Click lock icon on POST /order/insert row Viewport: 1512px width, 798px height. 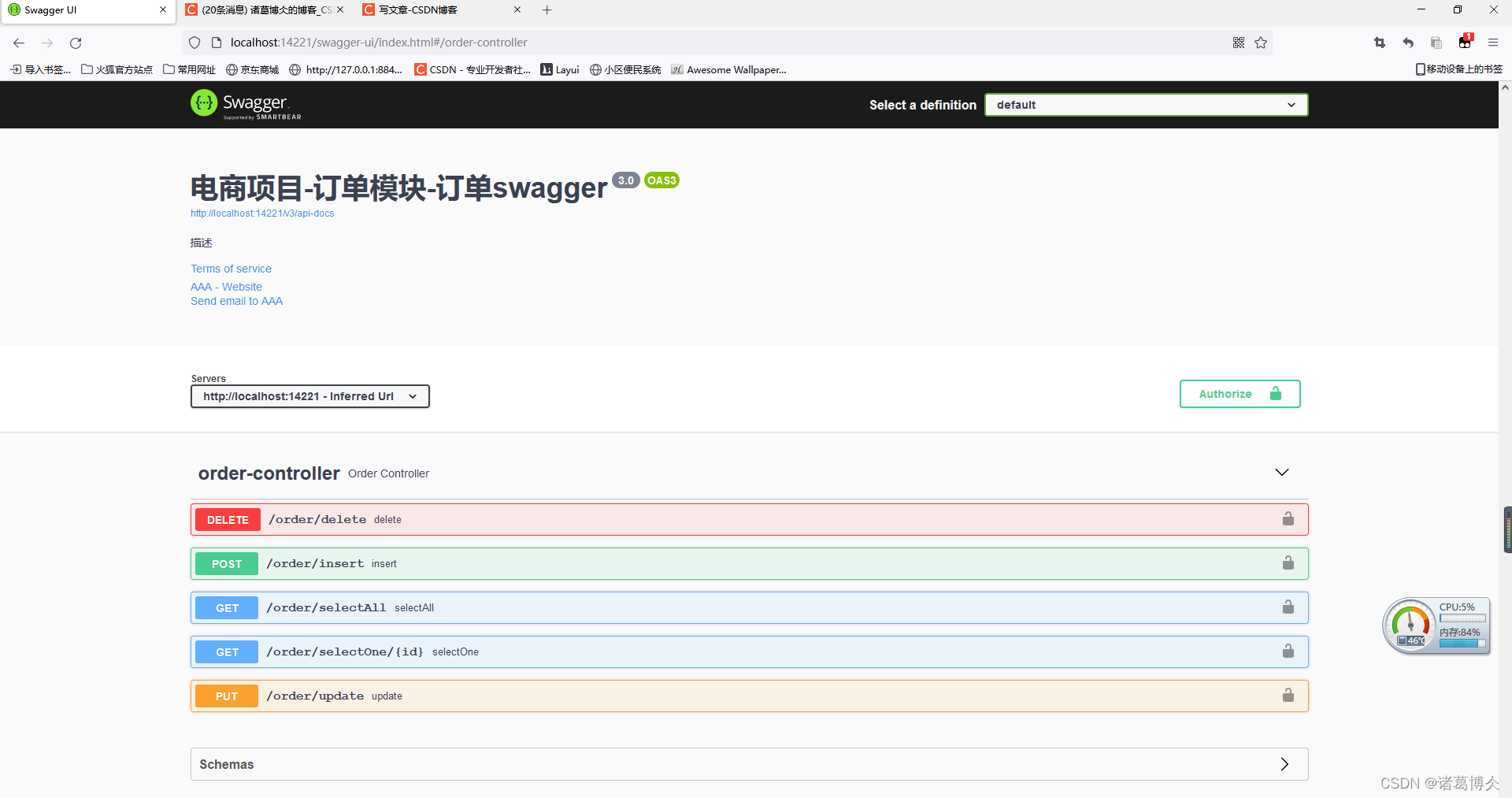1288,563
